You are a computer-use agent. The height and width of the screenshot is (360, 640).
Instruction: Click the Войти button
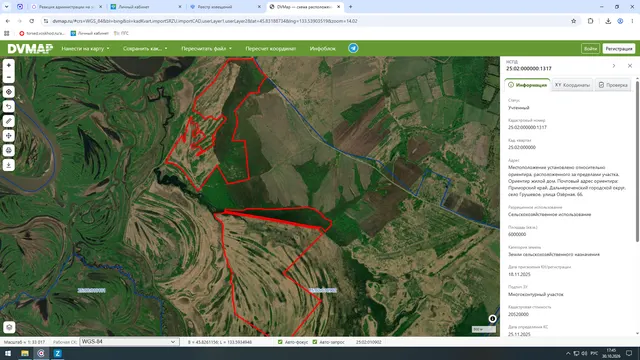coord(590,49)
